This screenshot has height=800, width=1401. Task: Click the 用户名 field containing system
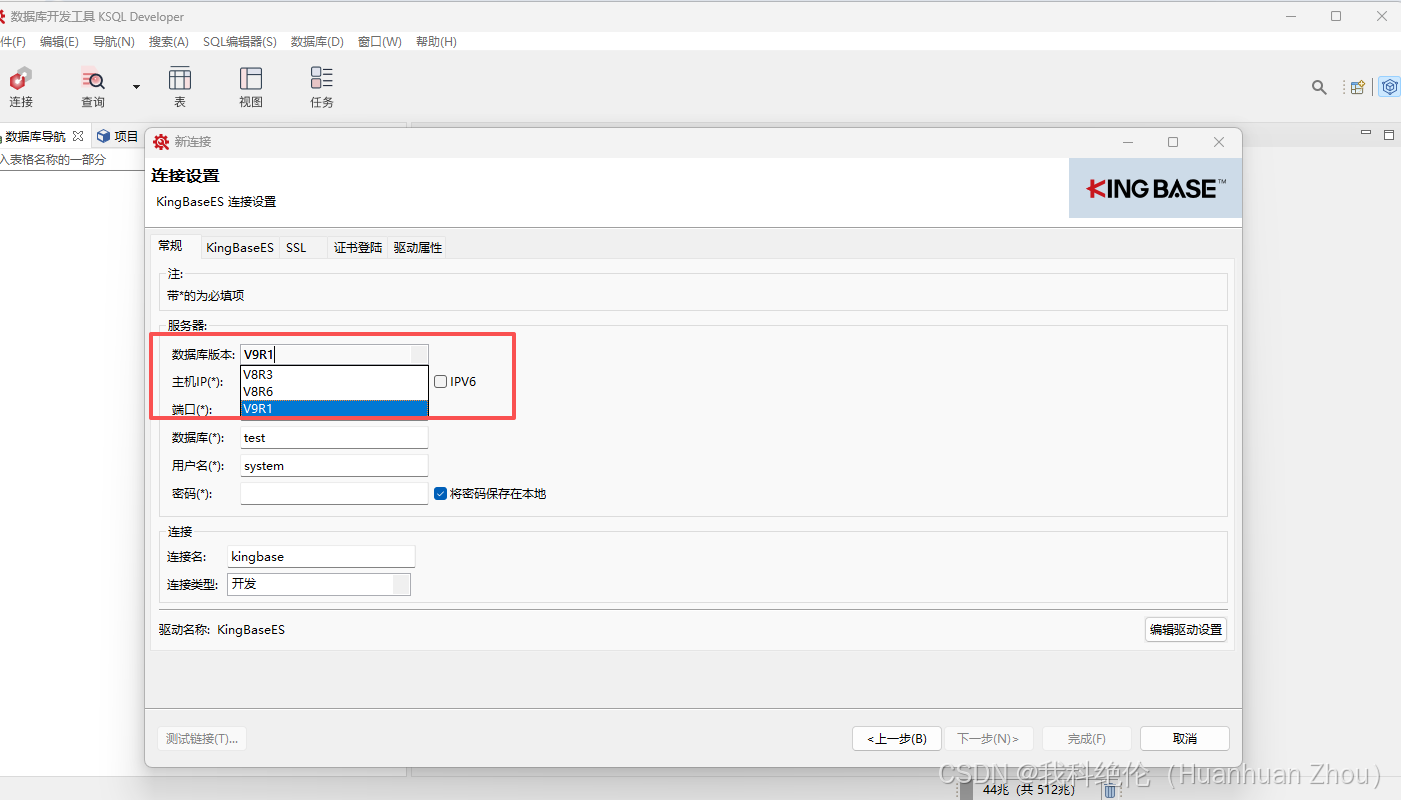tap(334, 466)
